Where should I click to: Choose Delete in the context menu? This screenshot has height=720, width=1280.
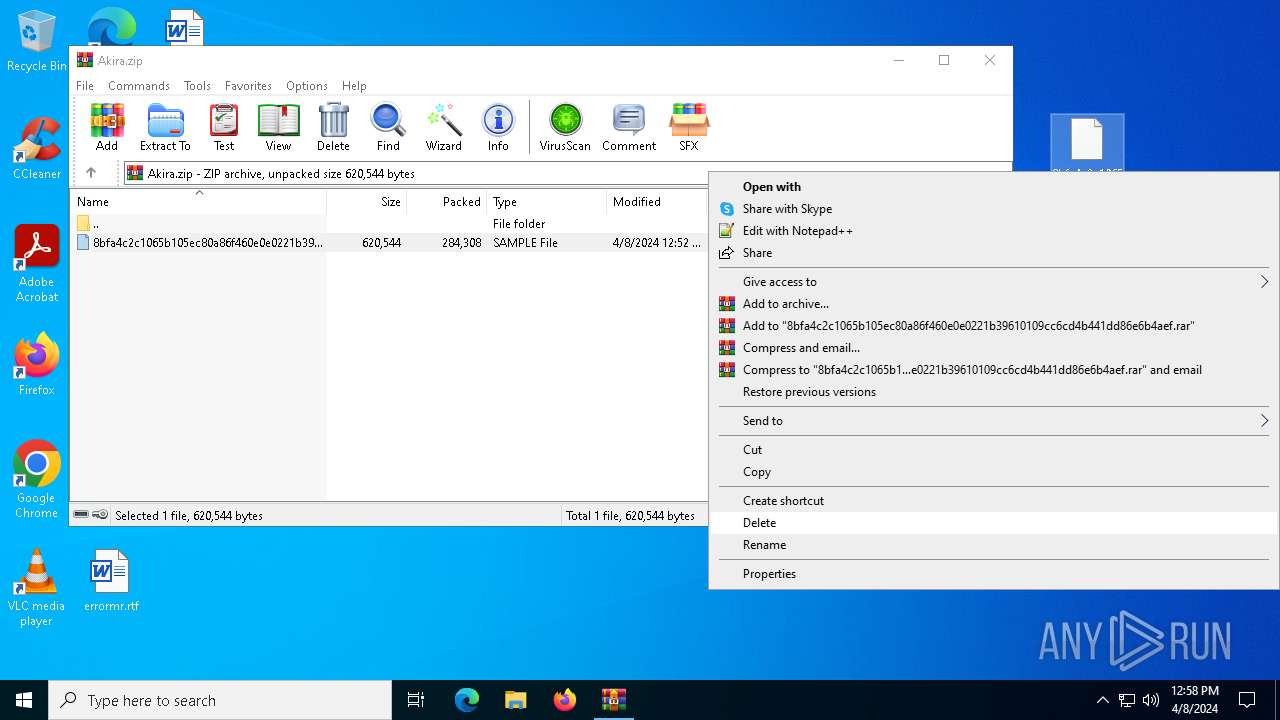(993, 523)
